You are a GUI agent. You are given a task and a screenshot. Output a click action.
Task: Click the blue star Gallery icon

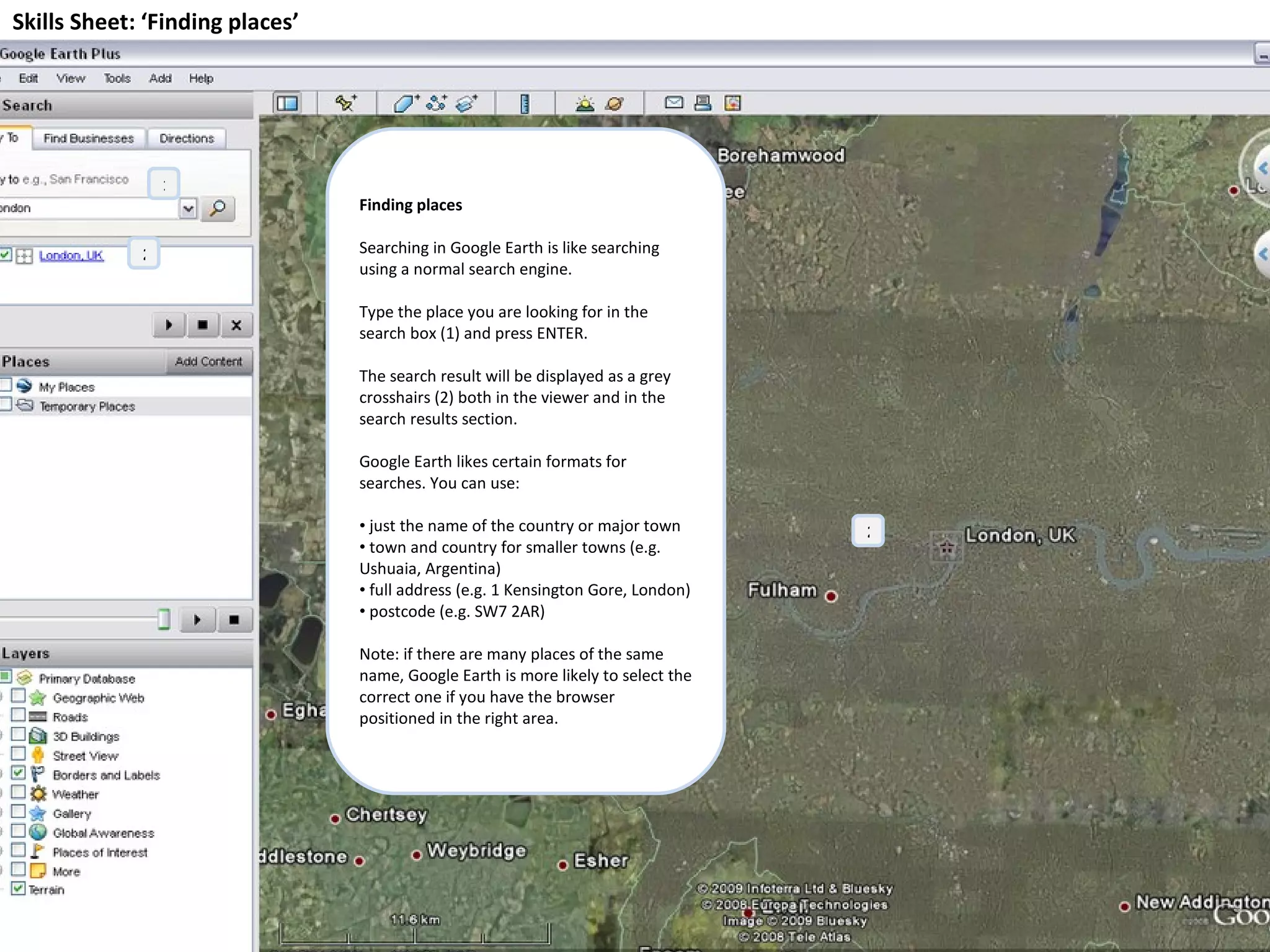coord(38,813)
